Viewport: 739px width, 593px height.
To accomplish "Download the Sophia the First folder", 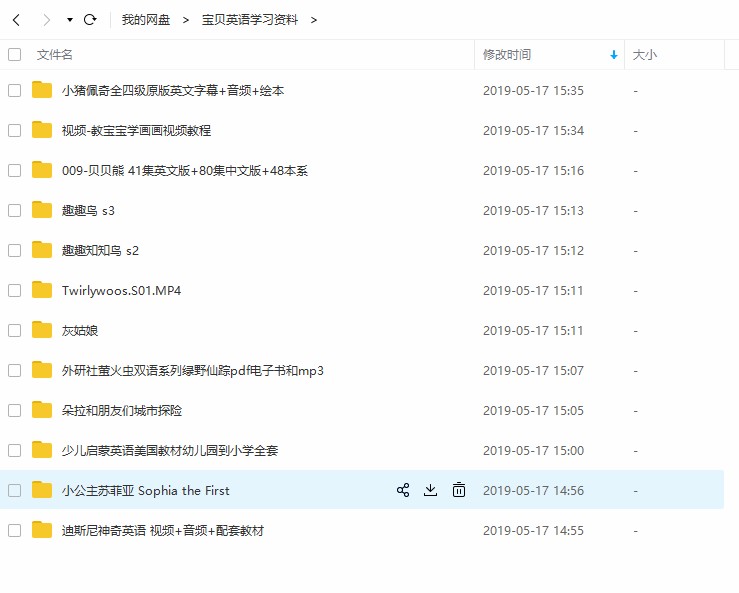I will 430,490.
